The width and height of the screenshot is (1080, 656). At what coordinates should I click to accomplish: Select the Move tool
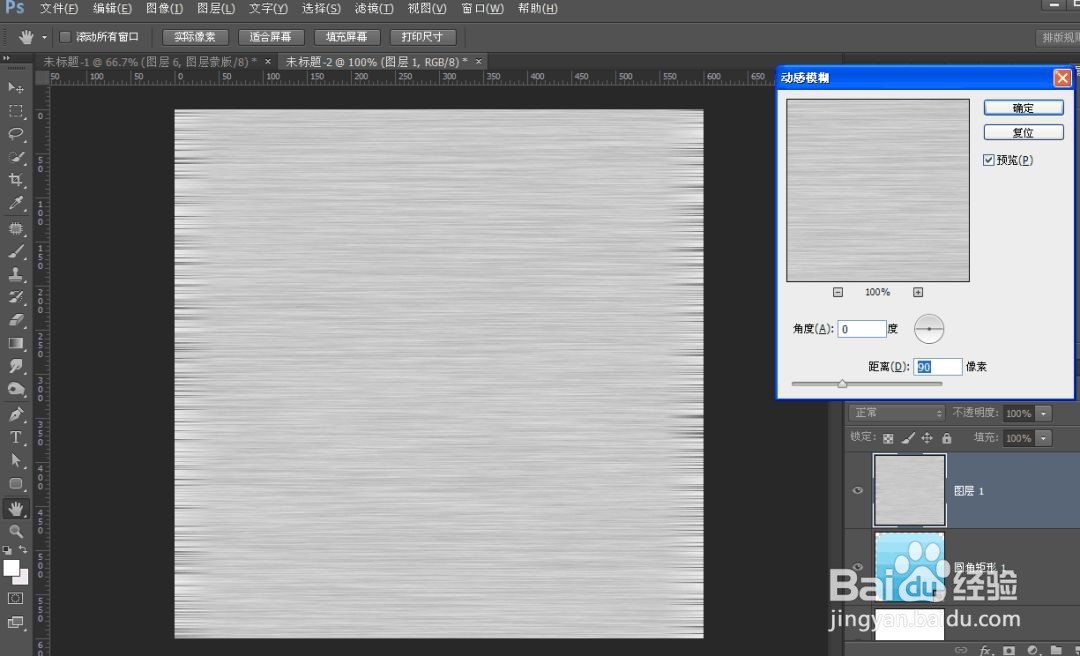pyautogui.click(x=15, y=88)
